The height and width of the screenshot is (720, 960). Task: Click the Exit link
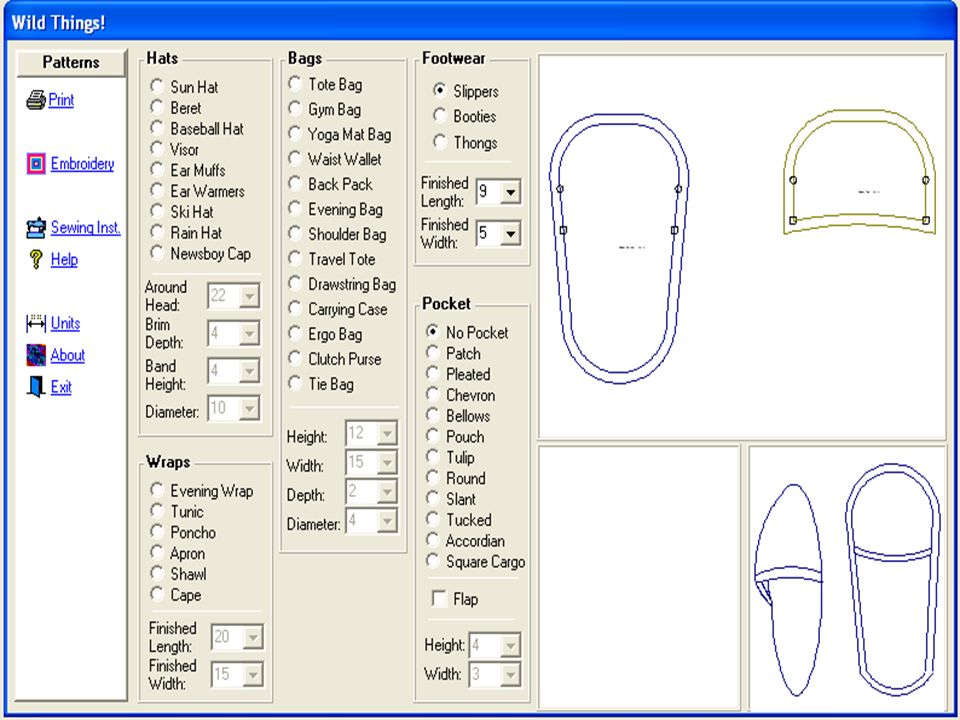coord(61,387)
